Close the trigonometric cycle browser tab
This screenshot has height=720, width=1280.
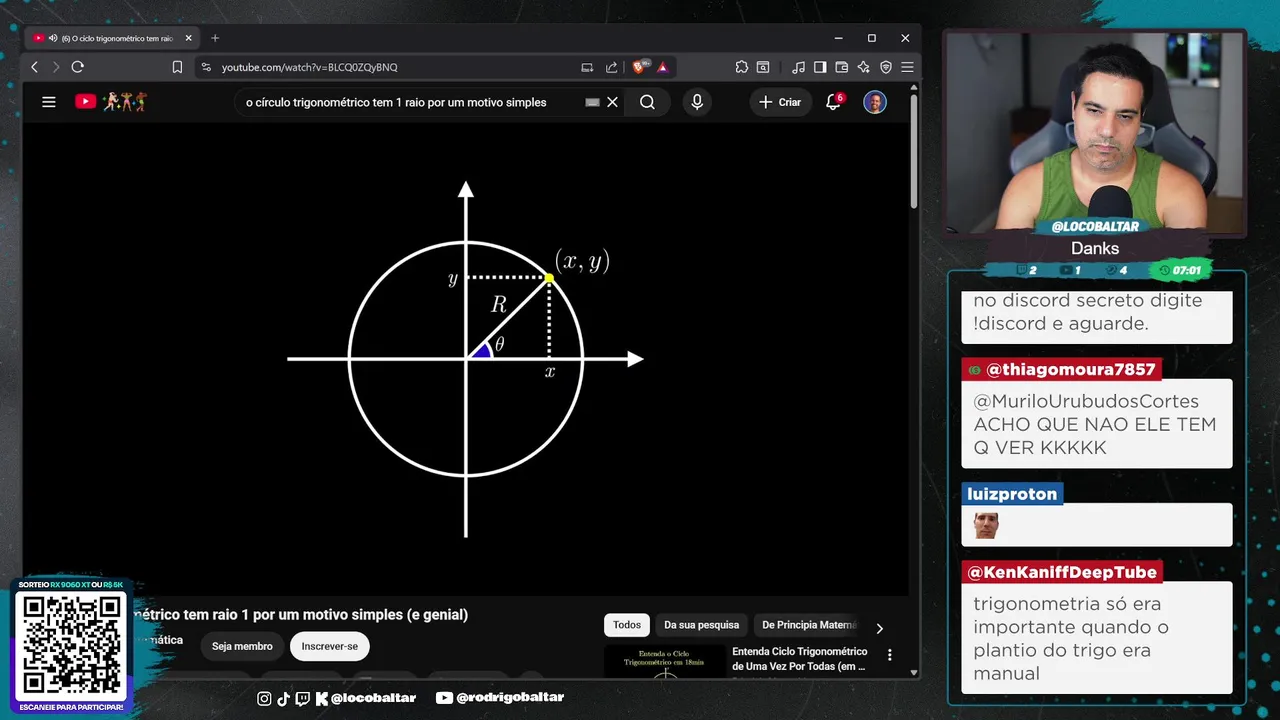tap(188, 38)
